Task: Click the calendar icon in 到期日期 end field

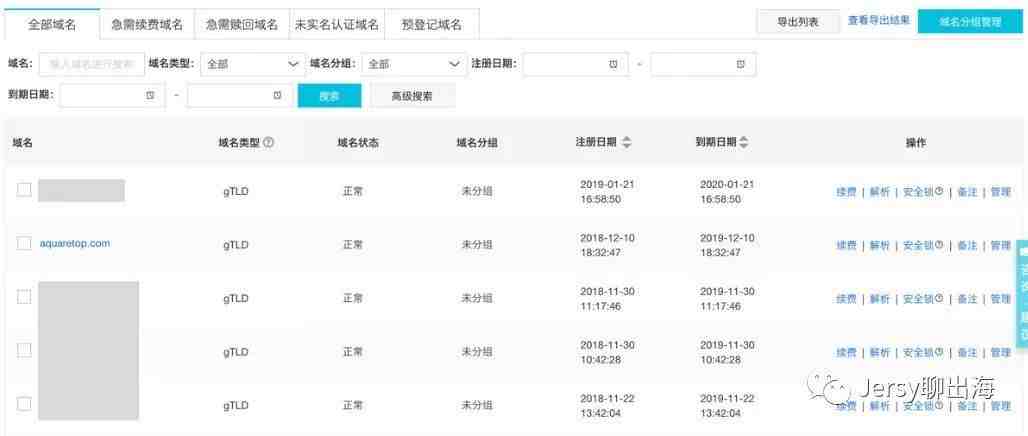Action: pyautogui.click(x=277, y=96)
